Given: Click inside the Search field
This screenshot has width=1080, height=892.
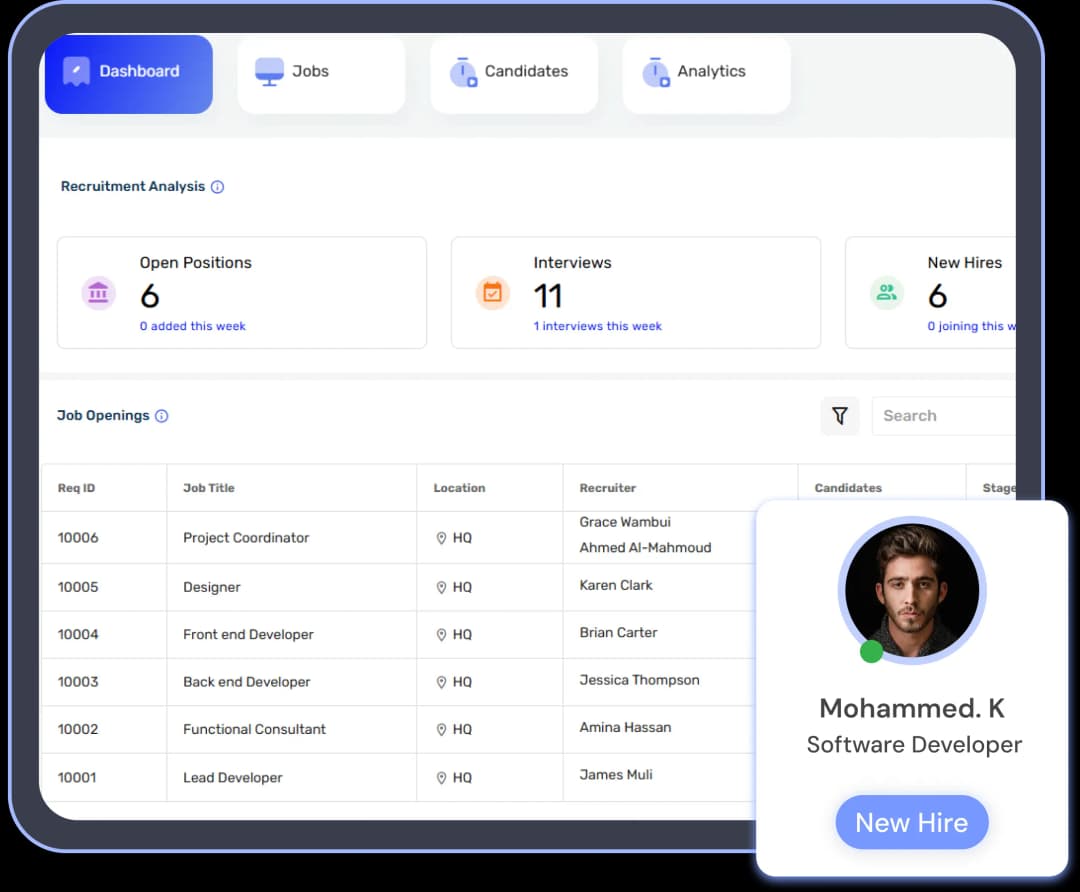Looking at the screenshot, I should click(x=940, y=415).
